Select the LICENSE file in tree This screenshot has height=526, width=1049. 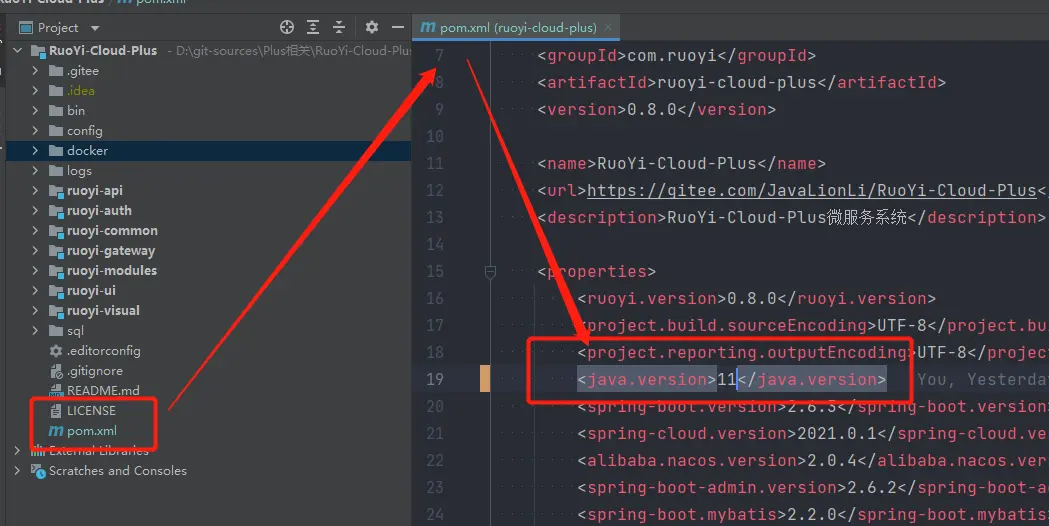(91, 410)
